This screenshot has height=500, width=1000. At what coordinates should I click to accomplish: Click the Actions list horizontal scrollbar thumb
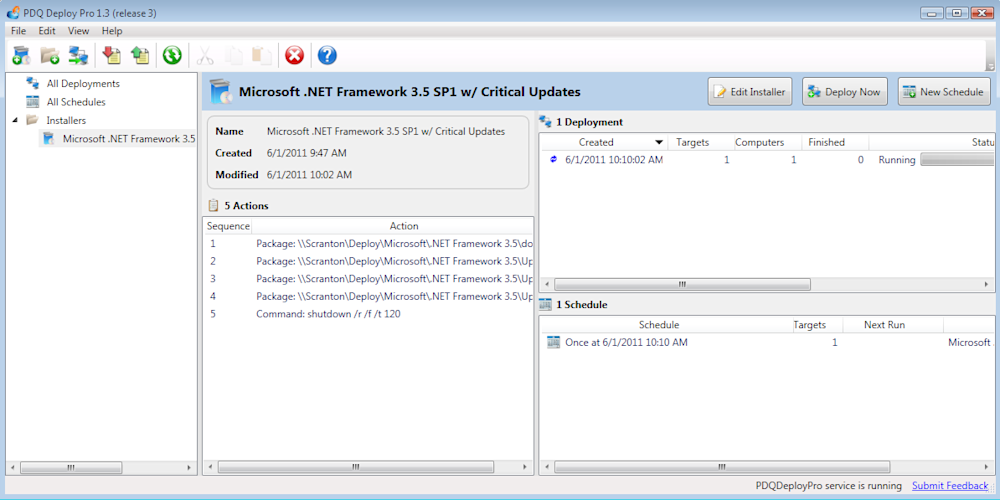pyautogui.click(x=355, y=467)
